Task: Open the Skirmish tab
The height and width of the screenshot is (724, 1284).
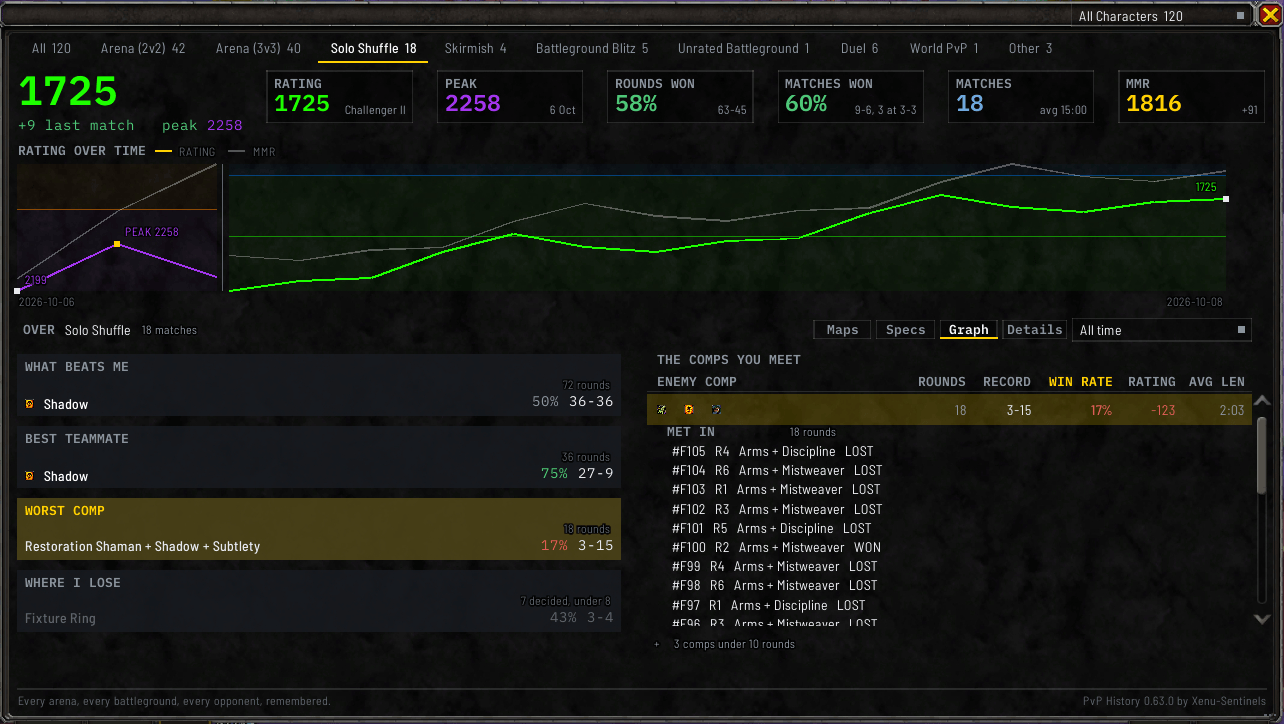Action: [475, 48]
